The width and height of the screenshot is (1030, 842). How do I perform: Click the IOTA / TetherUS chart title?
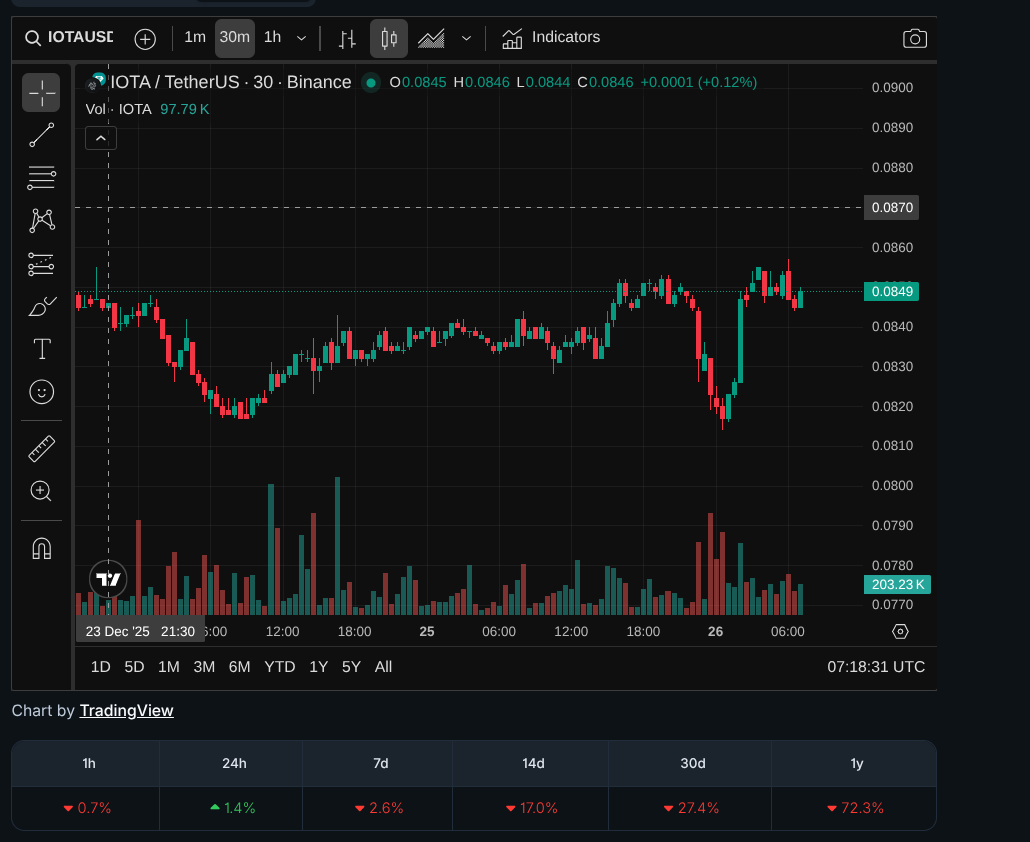pos(231,82)
